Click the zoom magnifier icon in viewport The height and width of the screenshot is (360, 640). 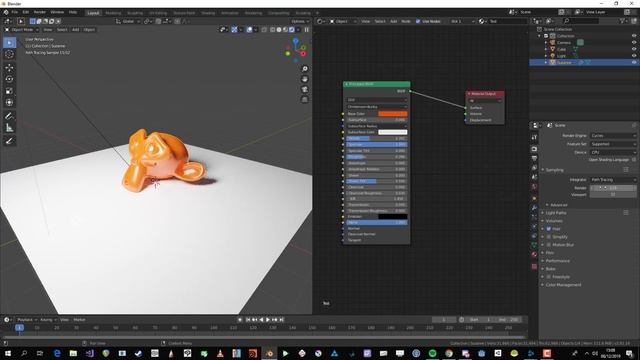(304, 69)
